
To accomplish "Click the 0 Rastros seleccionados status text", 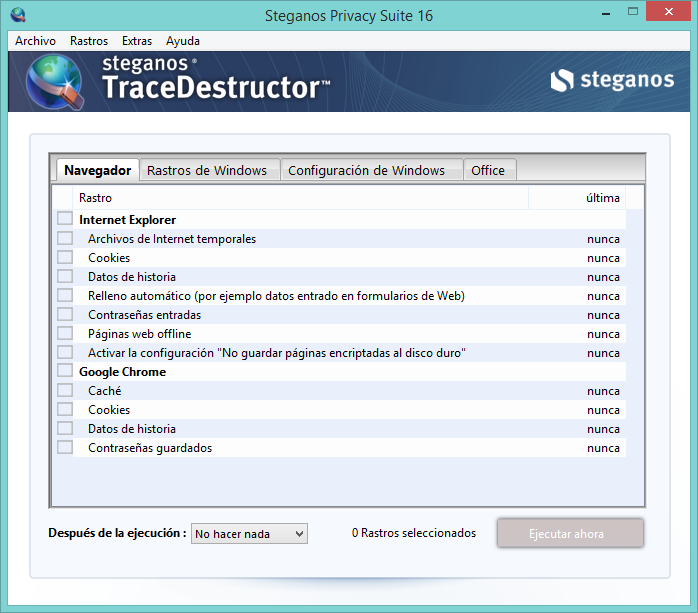I will tap(414, 533).
